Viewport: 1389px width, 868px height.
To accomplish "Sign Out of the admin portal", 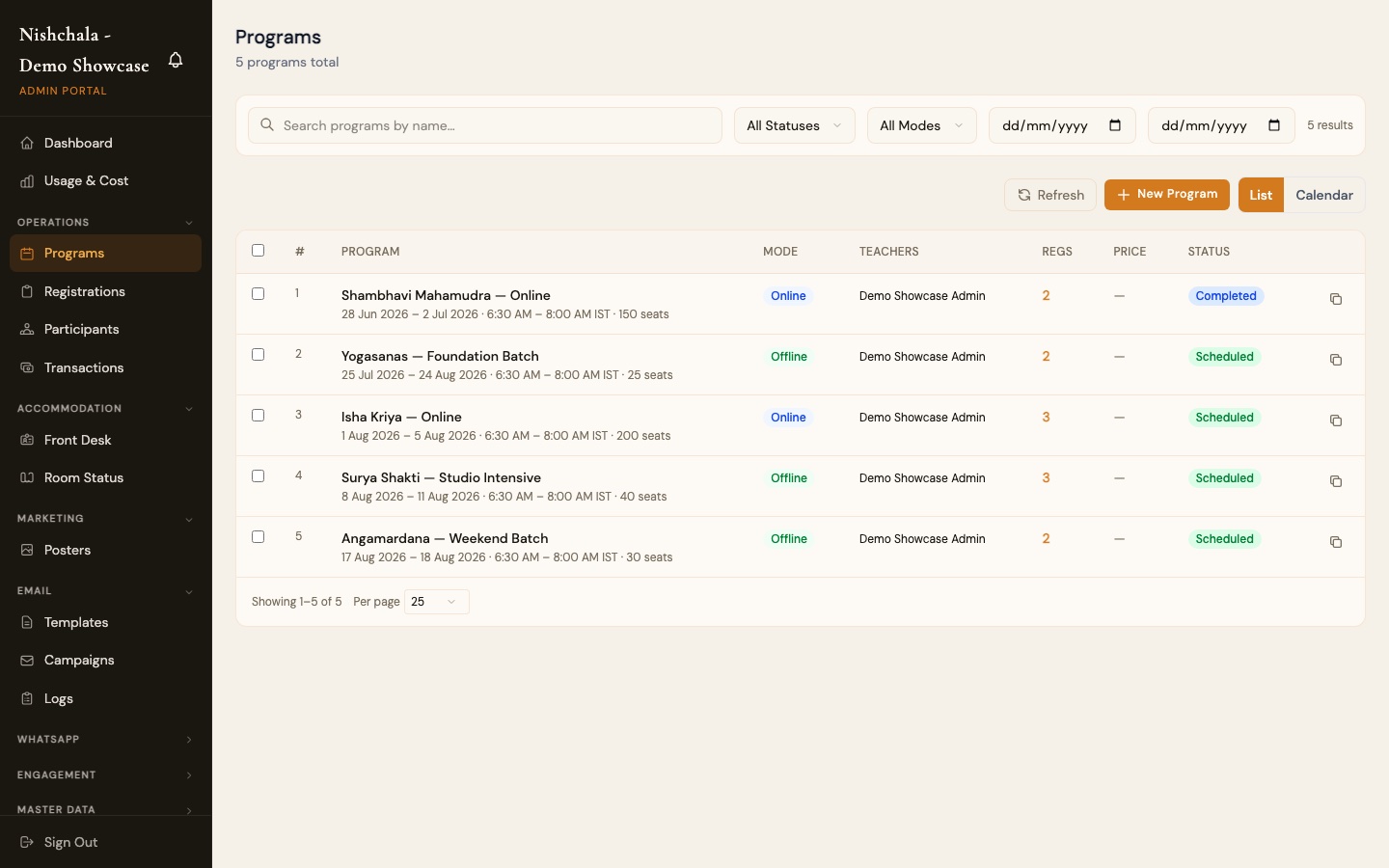I will 105,842.
